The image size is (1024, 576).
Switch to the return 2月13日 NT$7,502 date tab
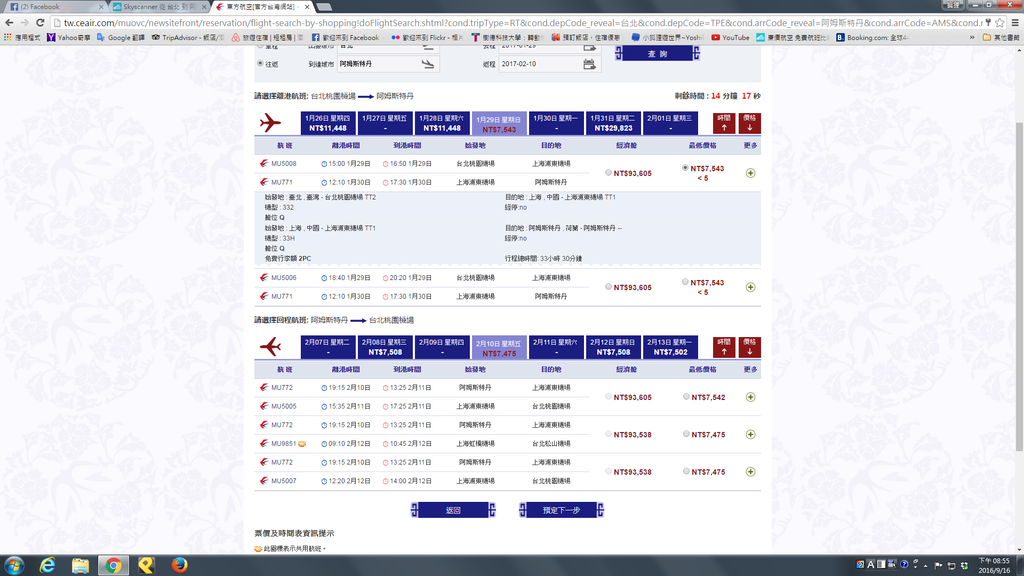670,347
